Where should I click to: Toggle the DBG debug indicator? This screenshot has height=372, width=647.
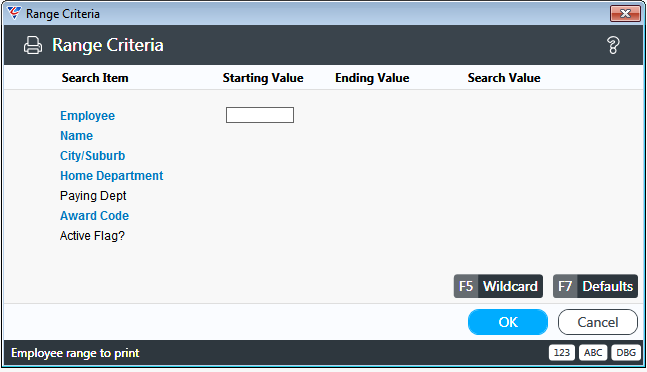[x=626, y=353]
